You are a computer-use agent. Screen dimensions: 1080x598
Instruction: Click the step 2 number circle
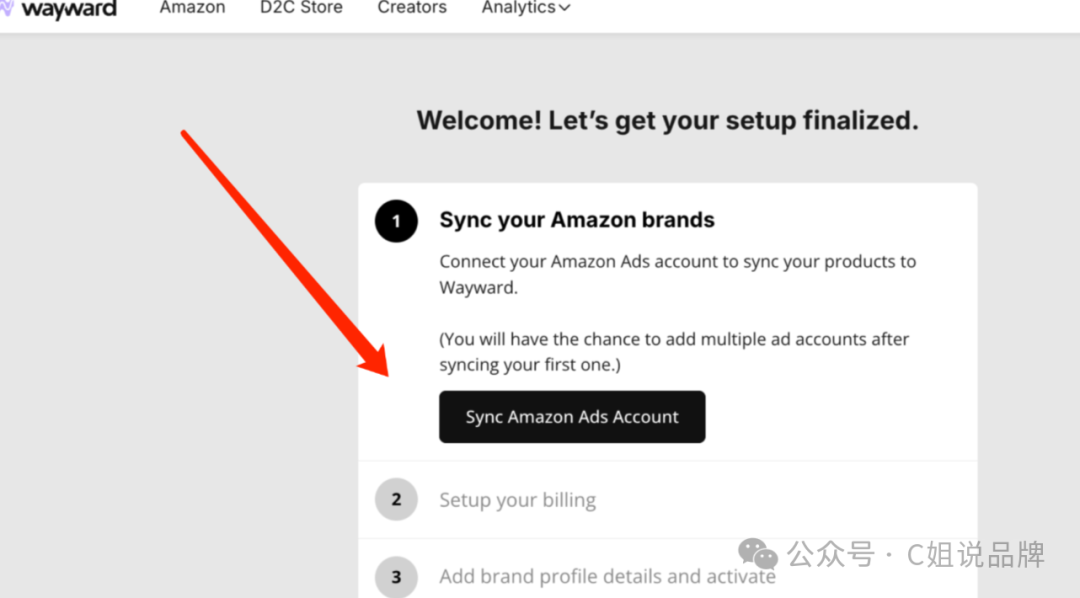click(396, 499)
